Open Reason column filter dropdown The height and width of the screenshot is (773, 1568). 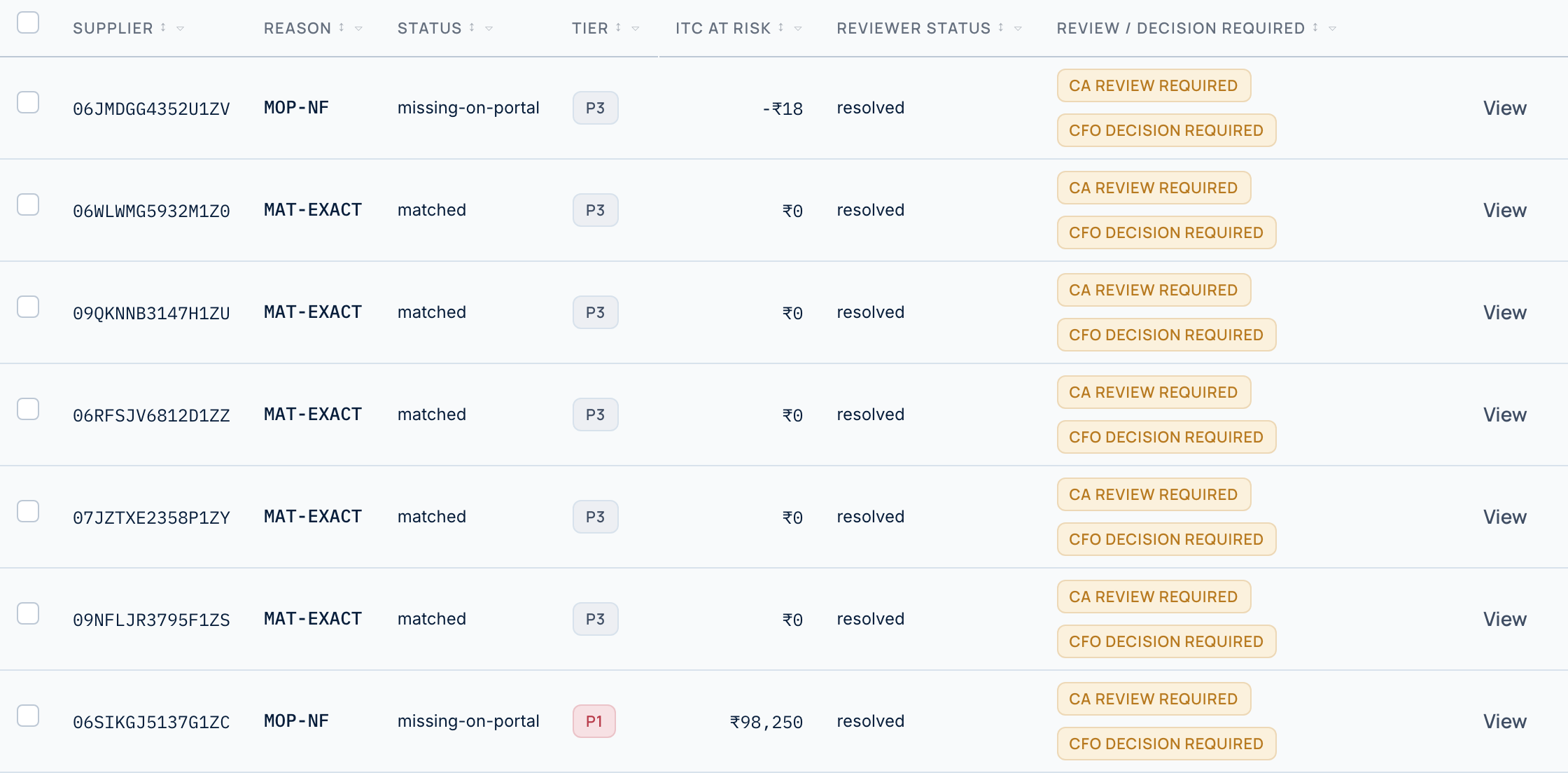pos(359,29)
